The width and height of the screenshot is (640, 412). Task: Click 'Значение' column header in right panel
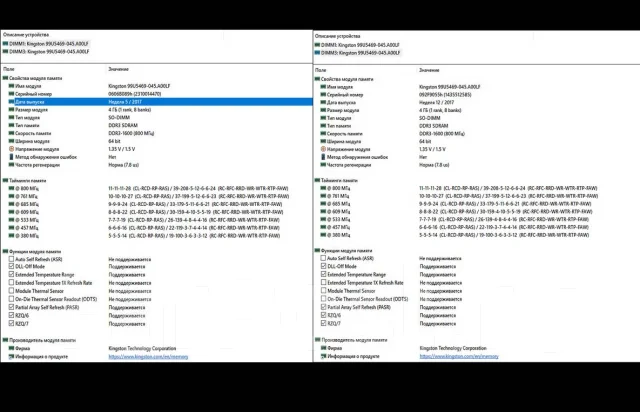click(429, 70)
